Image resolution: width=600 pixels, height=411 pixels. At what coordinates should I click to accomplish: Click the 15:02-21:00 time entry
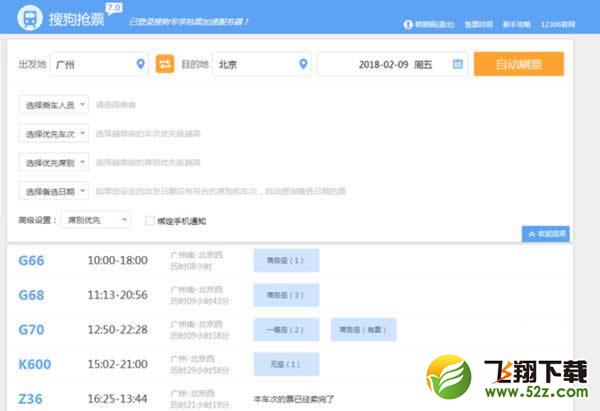117,364
